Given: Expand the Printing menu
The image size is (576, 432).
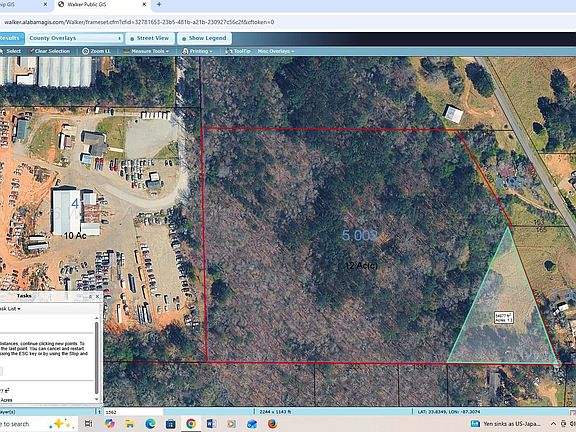Looking at the screenshot, I should [198, 51].
